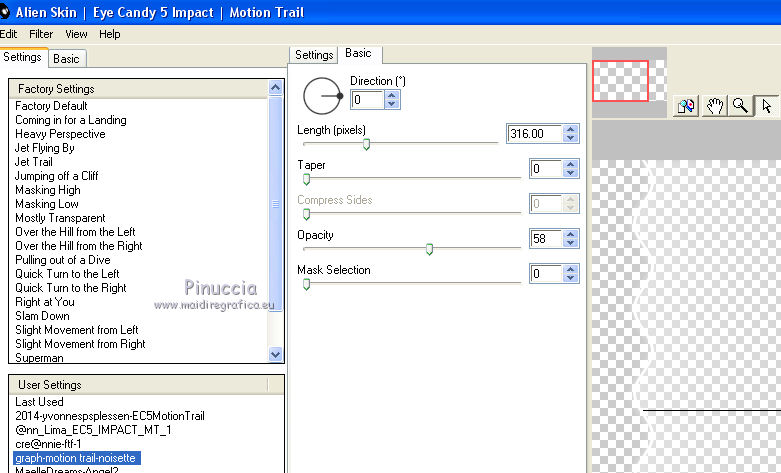Click the Factory Settings header
781x473 pixels.
(138, 89)
